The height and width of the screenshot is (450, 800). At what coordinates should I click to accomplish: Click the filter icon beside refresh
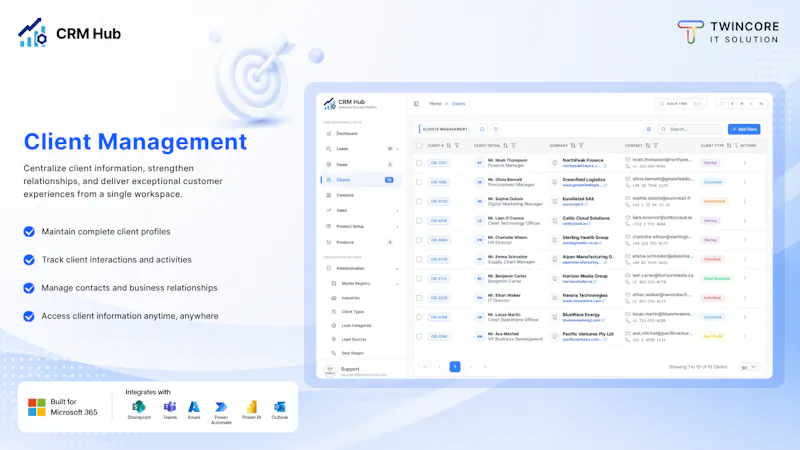click(x=495, y=129)
